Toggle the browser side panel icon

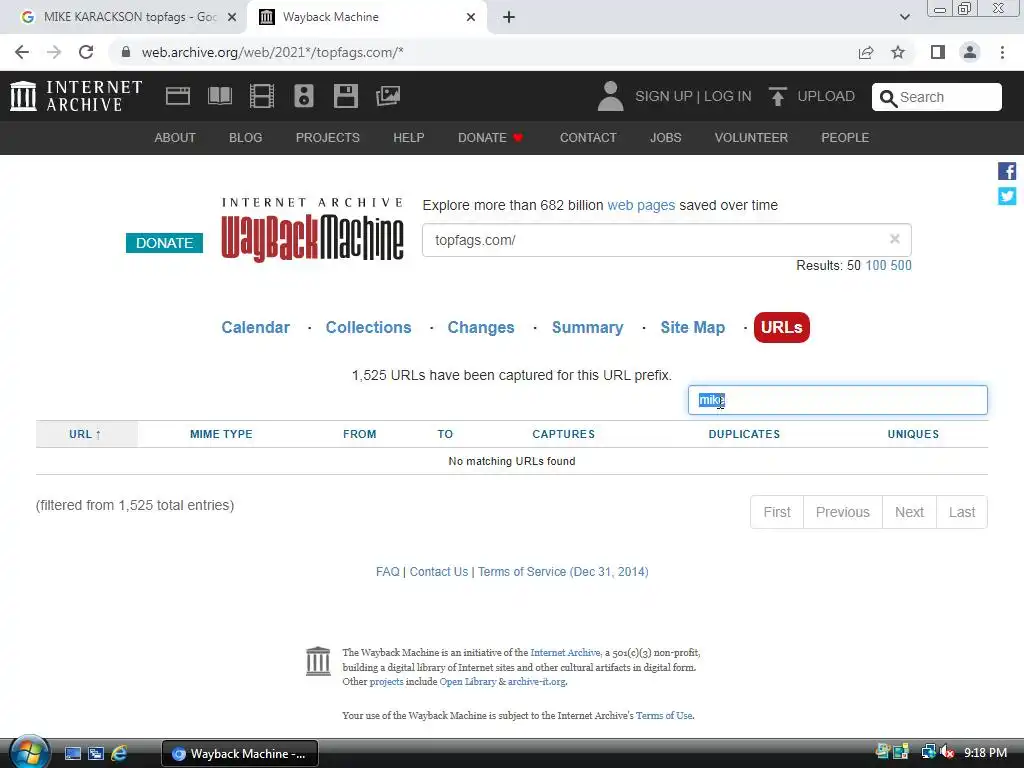(938, 52)
